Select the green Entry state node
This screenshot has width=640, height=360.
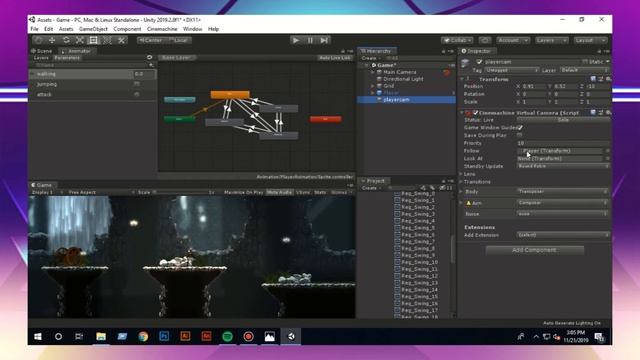(179, 119)
